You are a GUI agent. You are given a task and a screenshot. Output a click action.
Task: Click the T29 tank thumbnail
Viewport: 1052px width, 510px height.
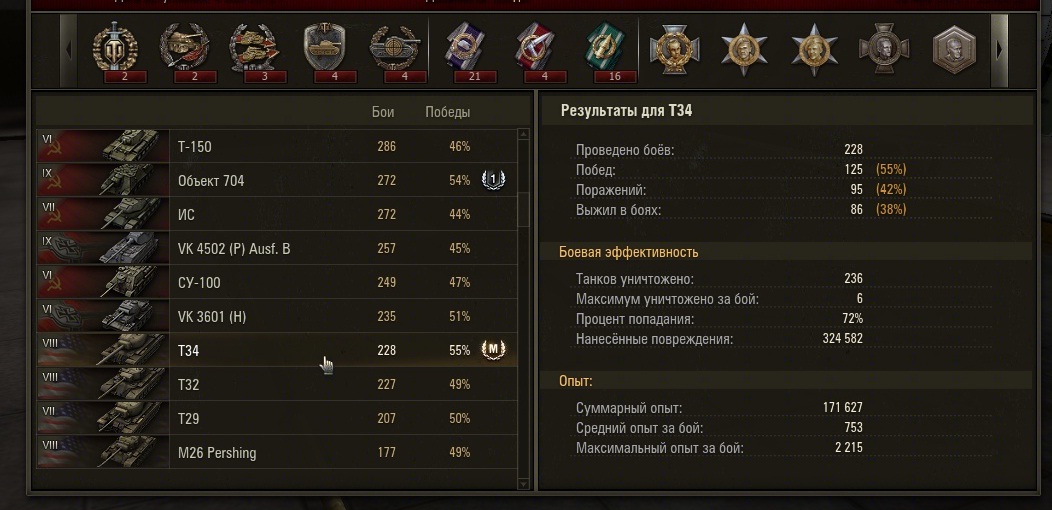[103, 418]
